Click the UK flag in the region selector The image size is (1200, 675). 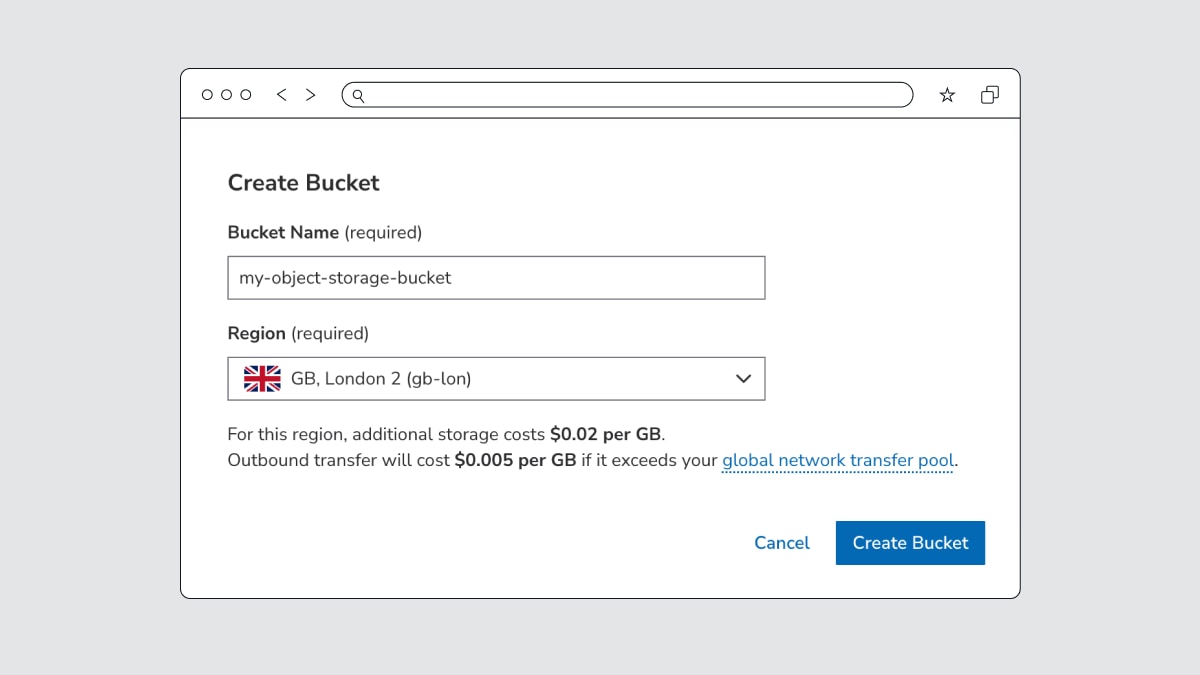(261, 378)
